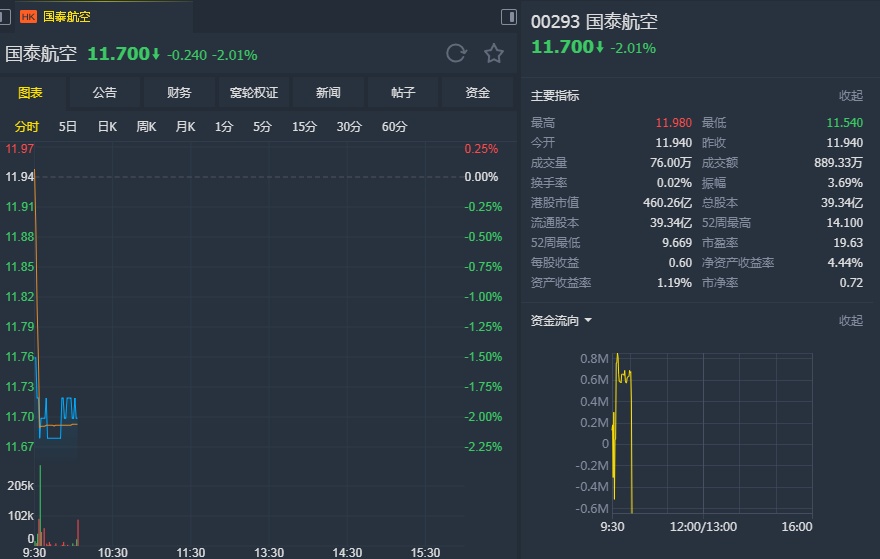Click the 11.94 left price axis label
Viewport: 880px width, 559px height.
tap(20, 177)
